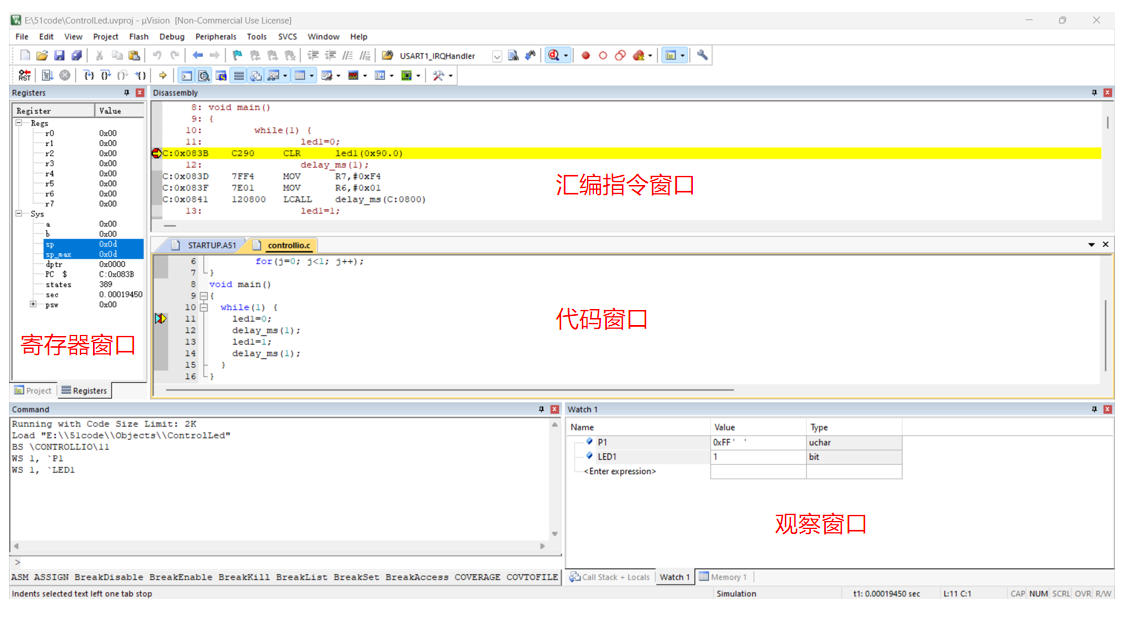
Task: Switch to the Project panel tab
Action: [x=33, y=391]
